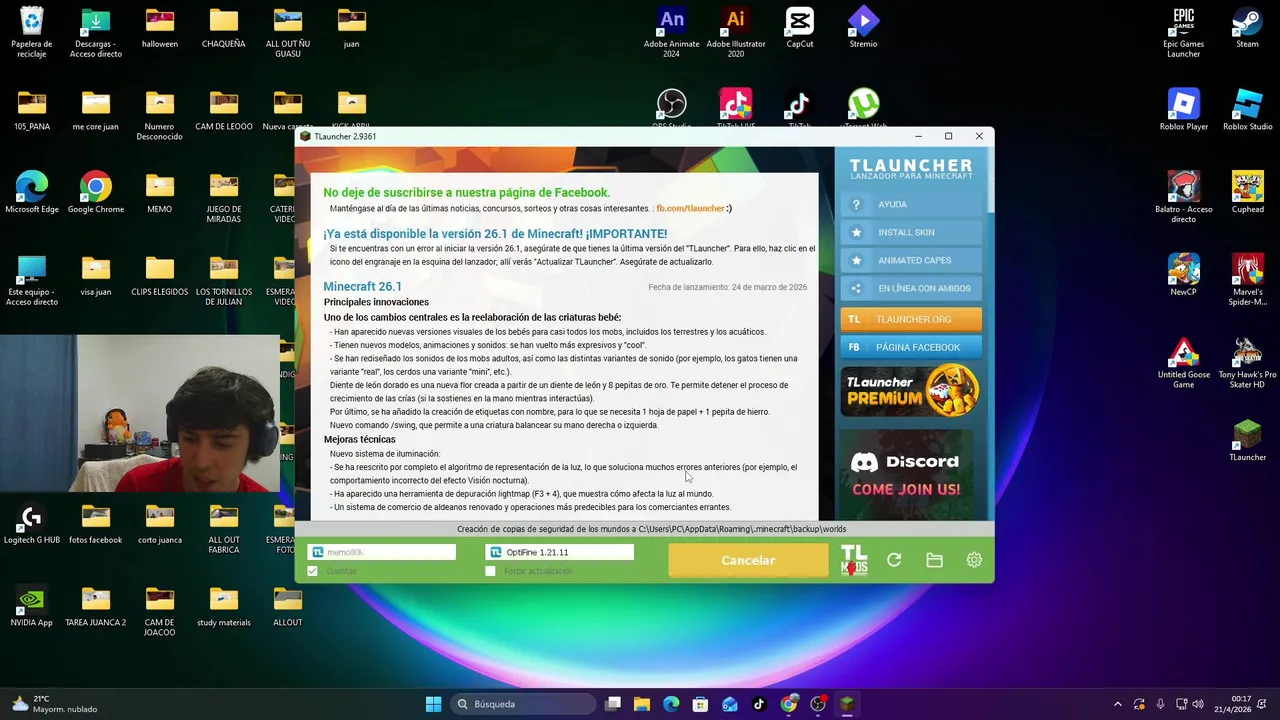Open Roblox Studio desktop icon
This screenshot has height=720, width=1280.
coord(1247,110)
